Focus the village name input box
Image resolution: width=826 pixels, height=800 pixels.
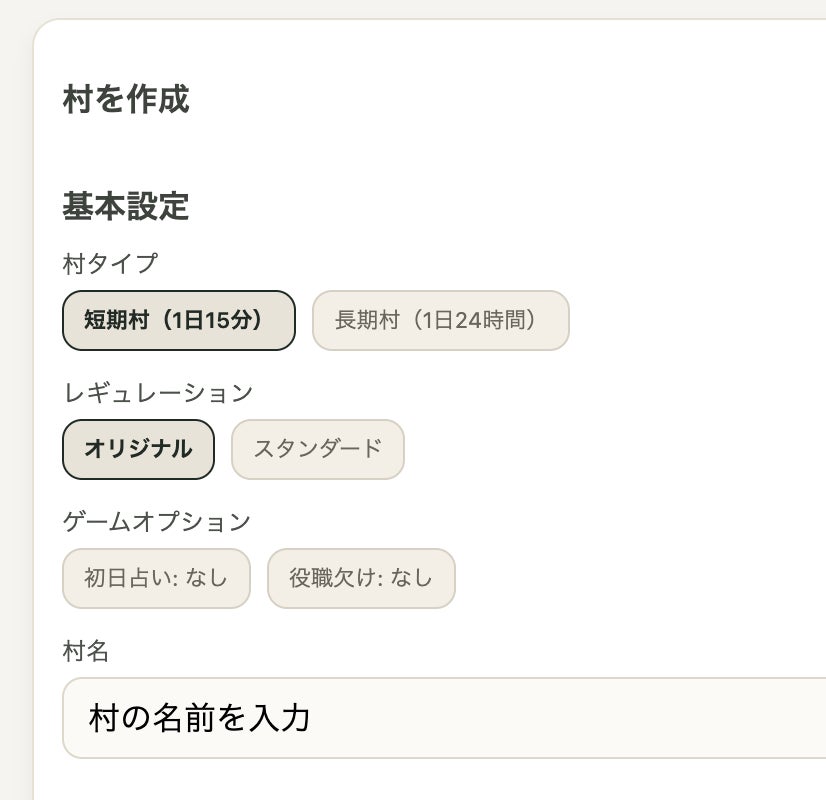(440, 718)
